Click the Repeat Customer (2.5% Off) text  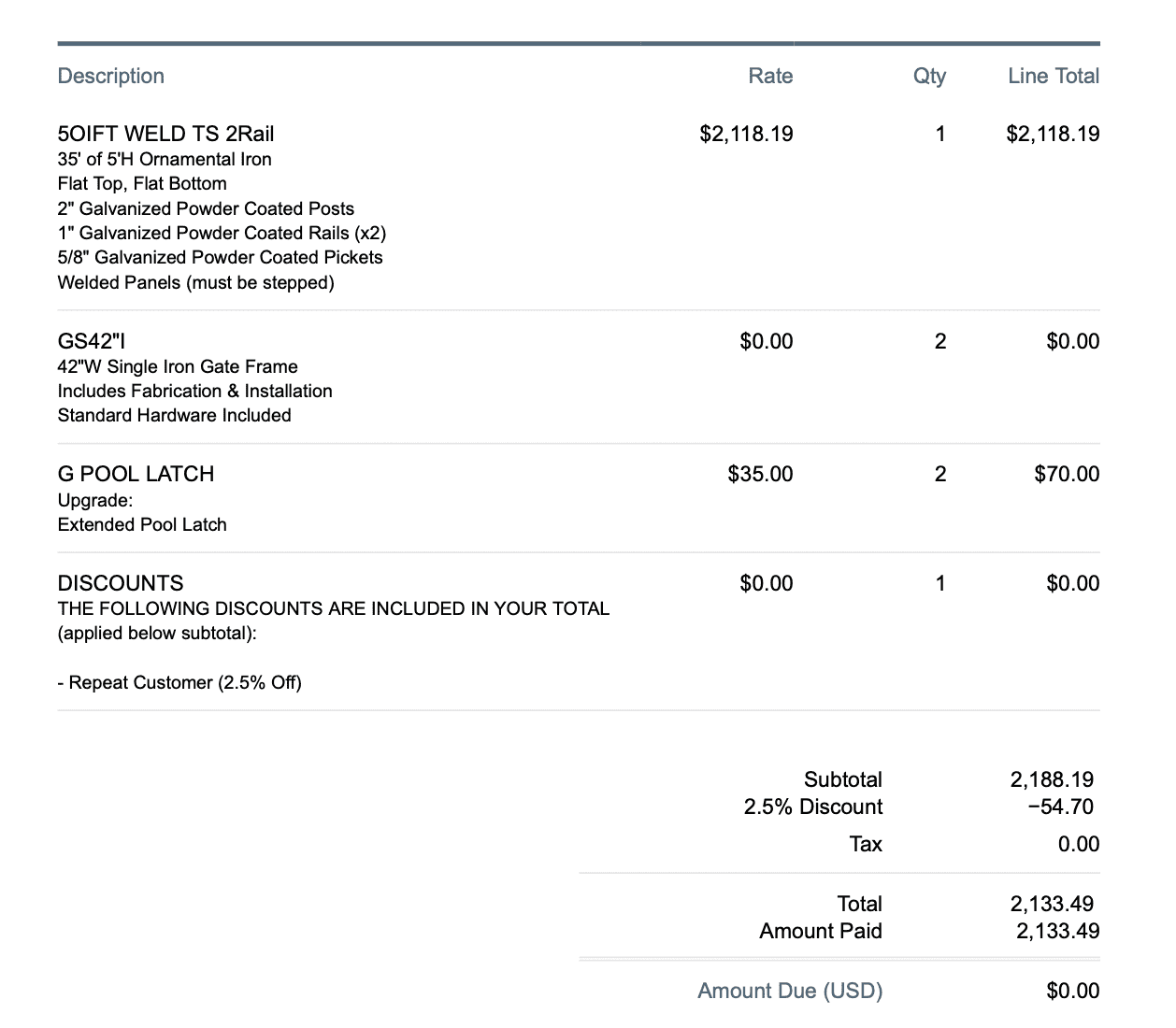pyautogui.click(x=179, y=682)
